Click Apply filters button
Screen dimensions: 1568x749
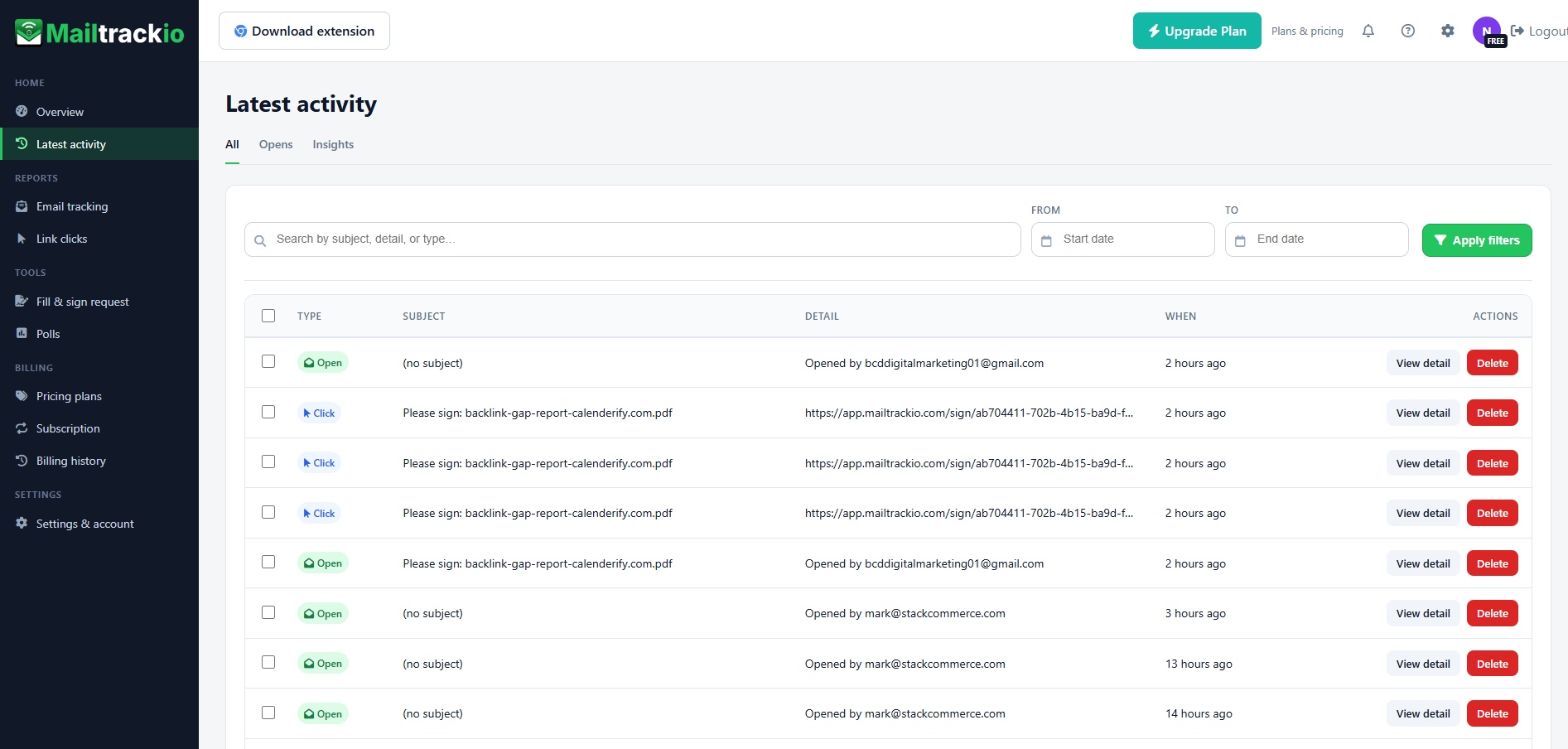1477,240
